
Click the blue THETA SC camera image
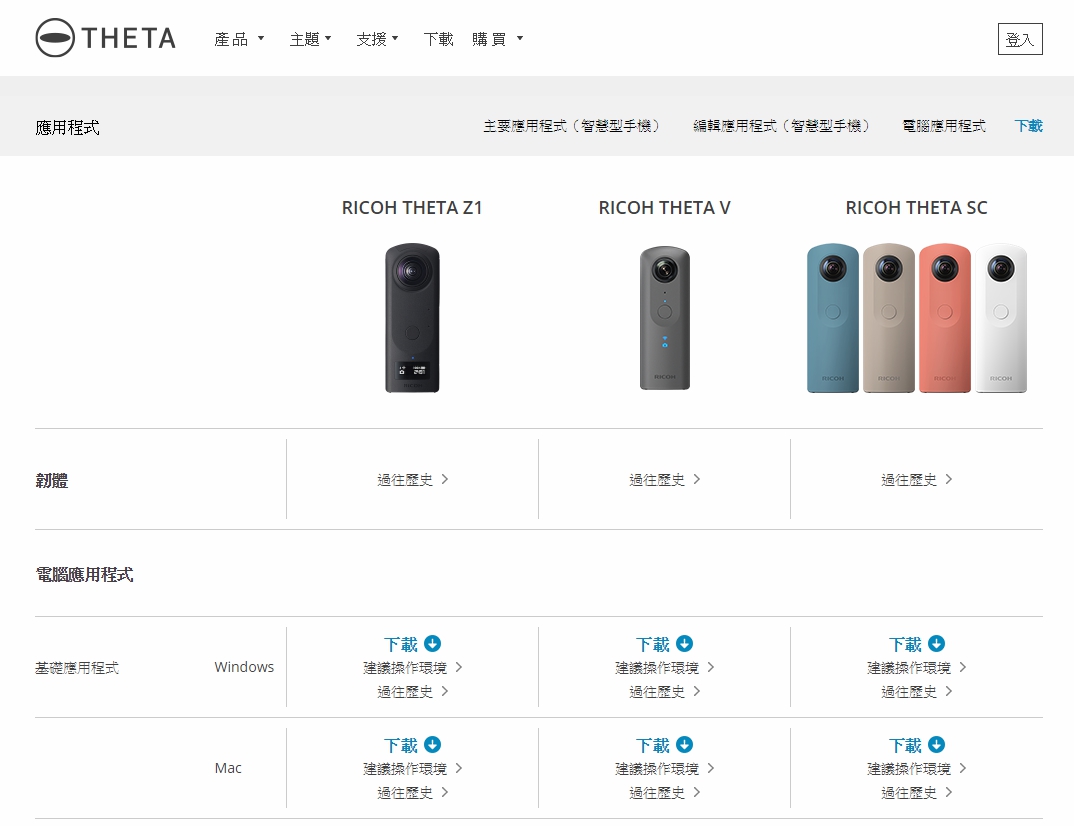coord(833,318)
